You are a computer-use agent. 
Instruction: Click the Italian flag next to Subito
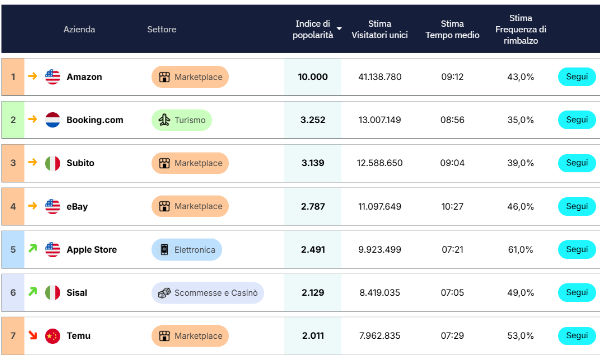click(x=52, y=163)
